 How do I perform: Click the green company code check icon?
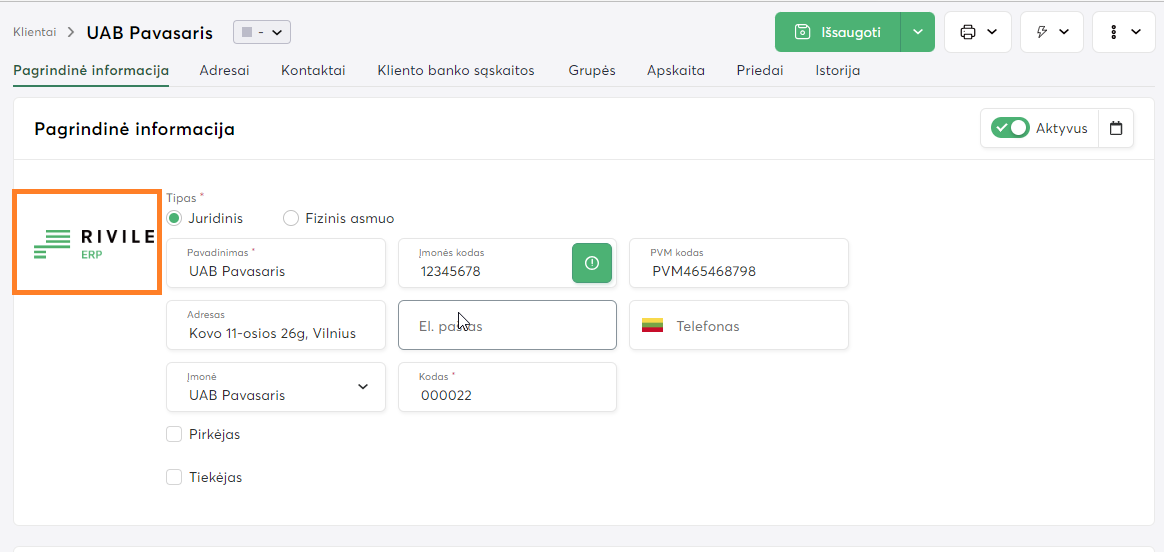point(591,263)
